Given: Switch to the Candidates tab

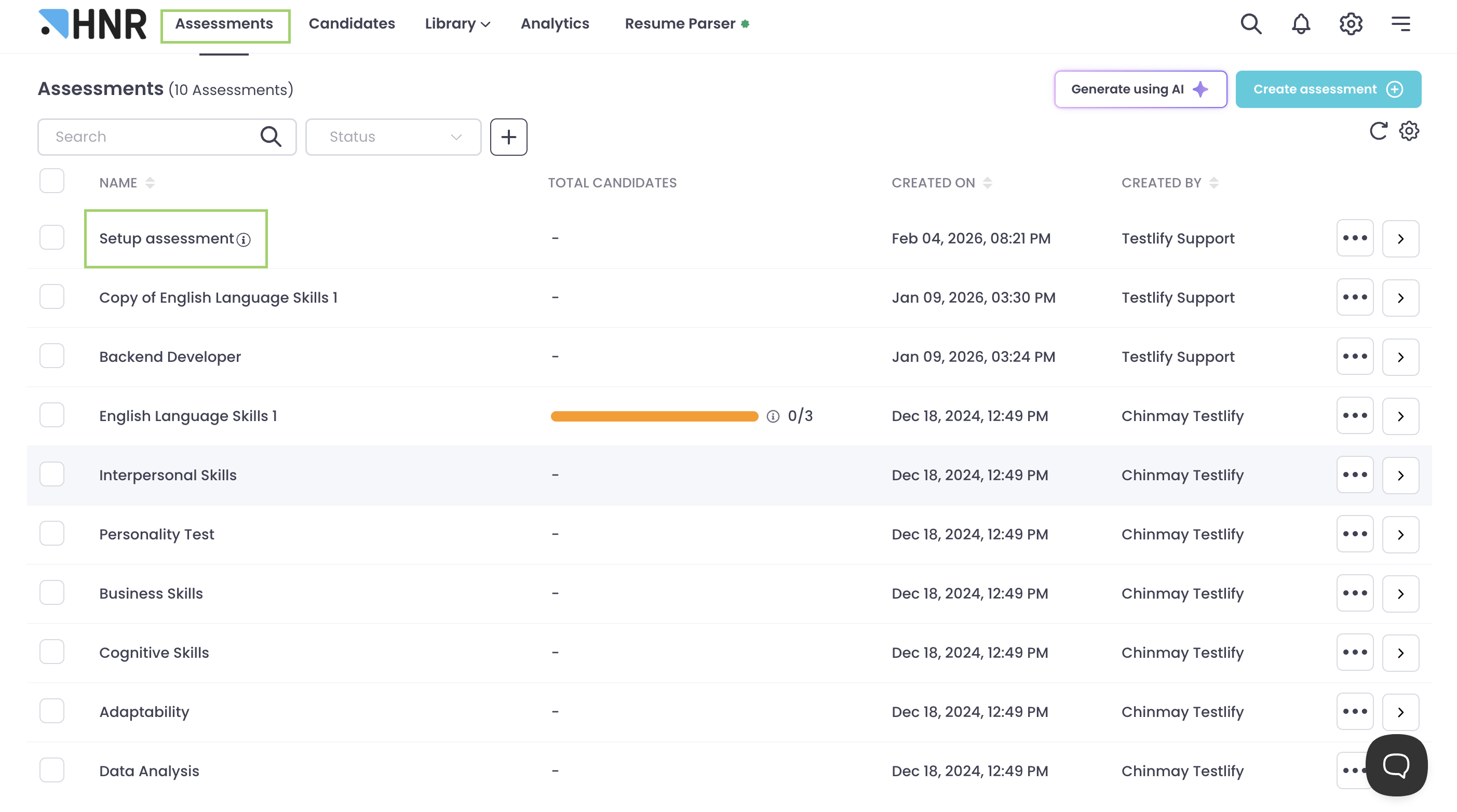Looking at the screenshot, I should [351, 24].
